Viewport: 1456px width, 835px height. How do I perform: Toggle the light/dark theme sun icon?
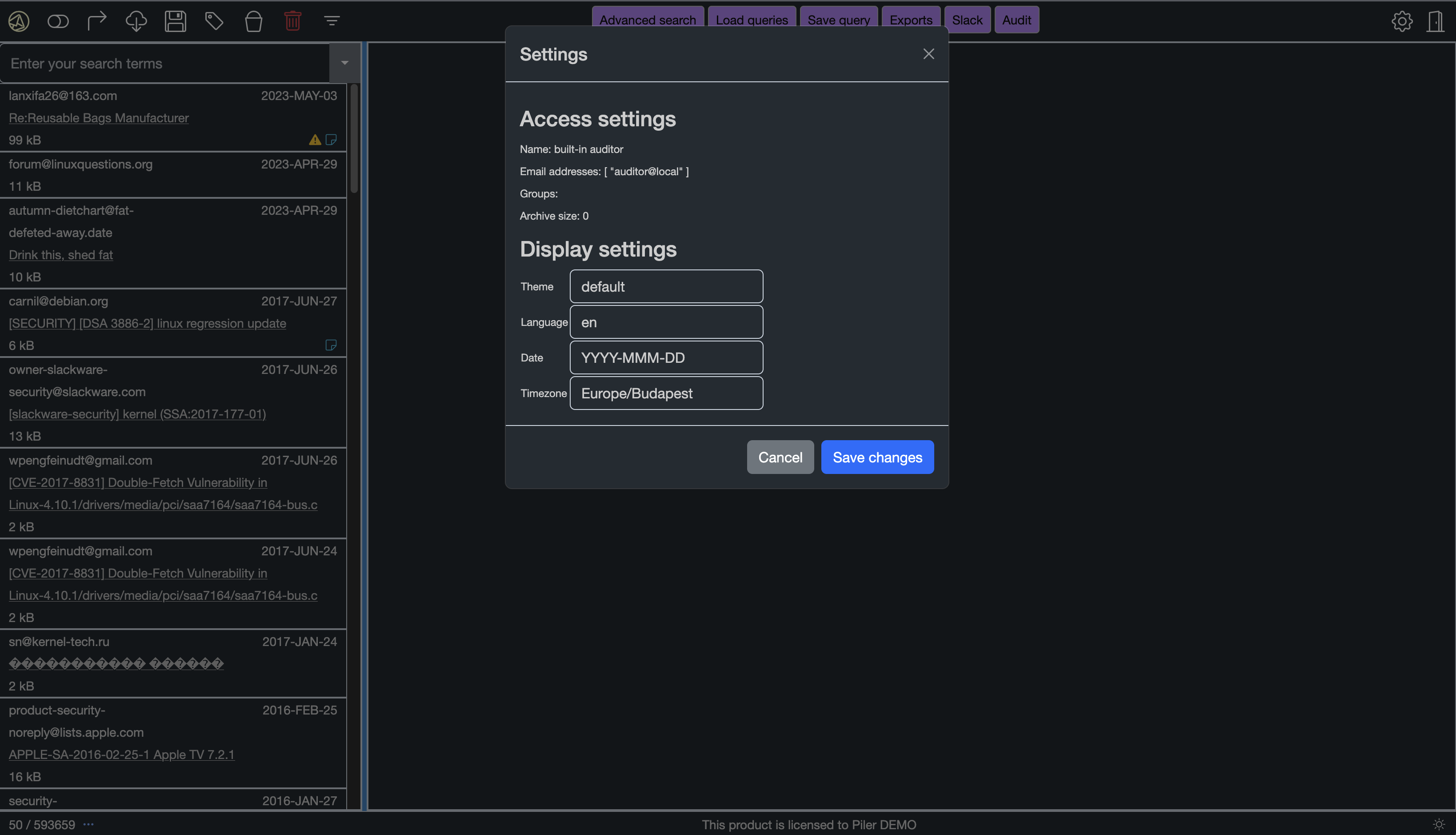(x=1439, y=825)
